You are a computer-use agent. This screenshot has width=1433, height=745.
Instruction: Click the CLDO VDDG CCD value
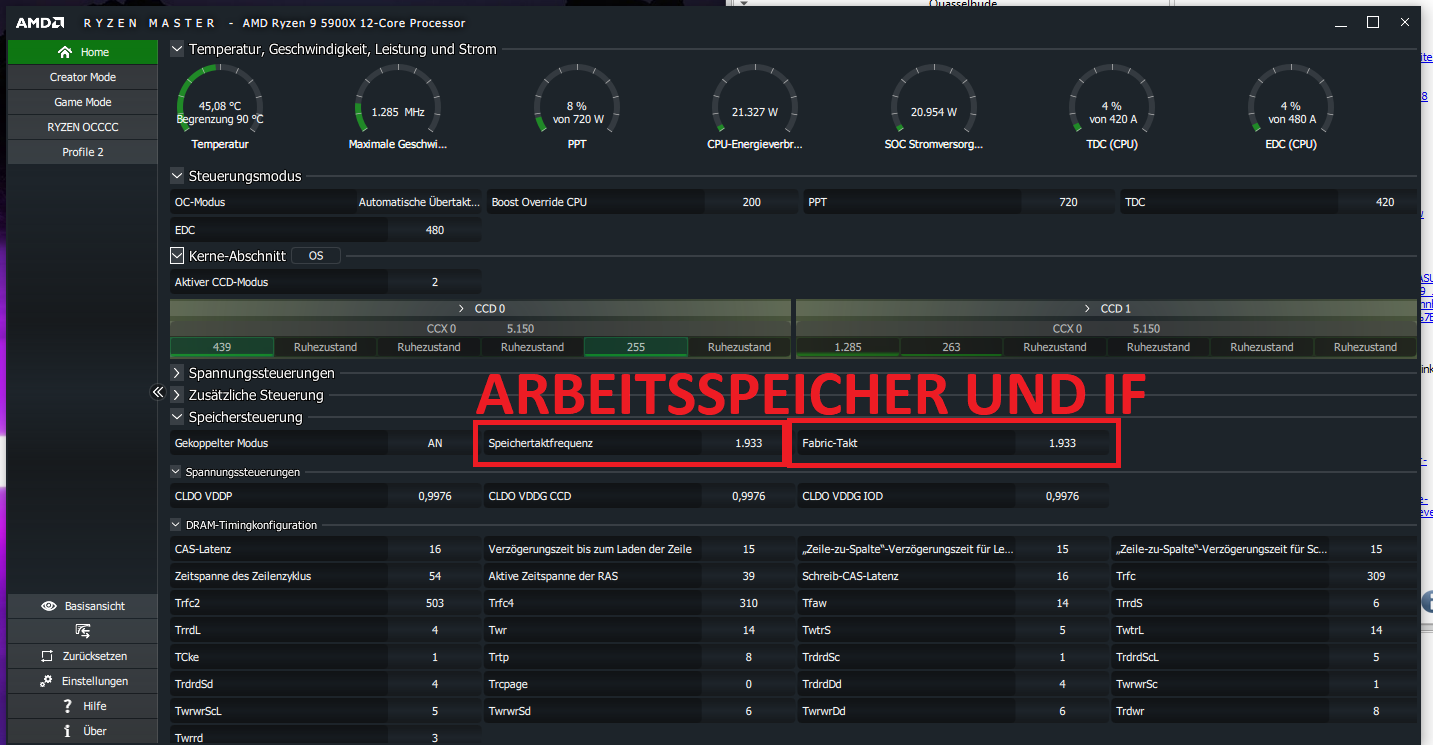pos(748,496)
